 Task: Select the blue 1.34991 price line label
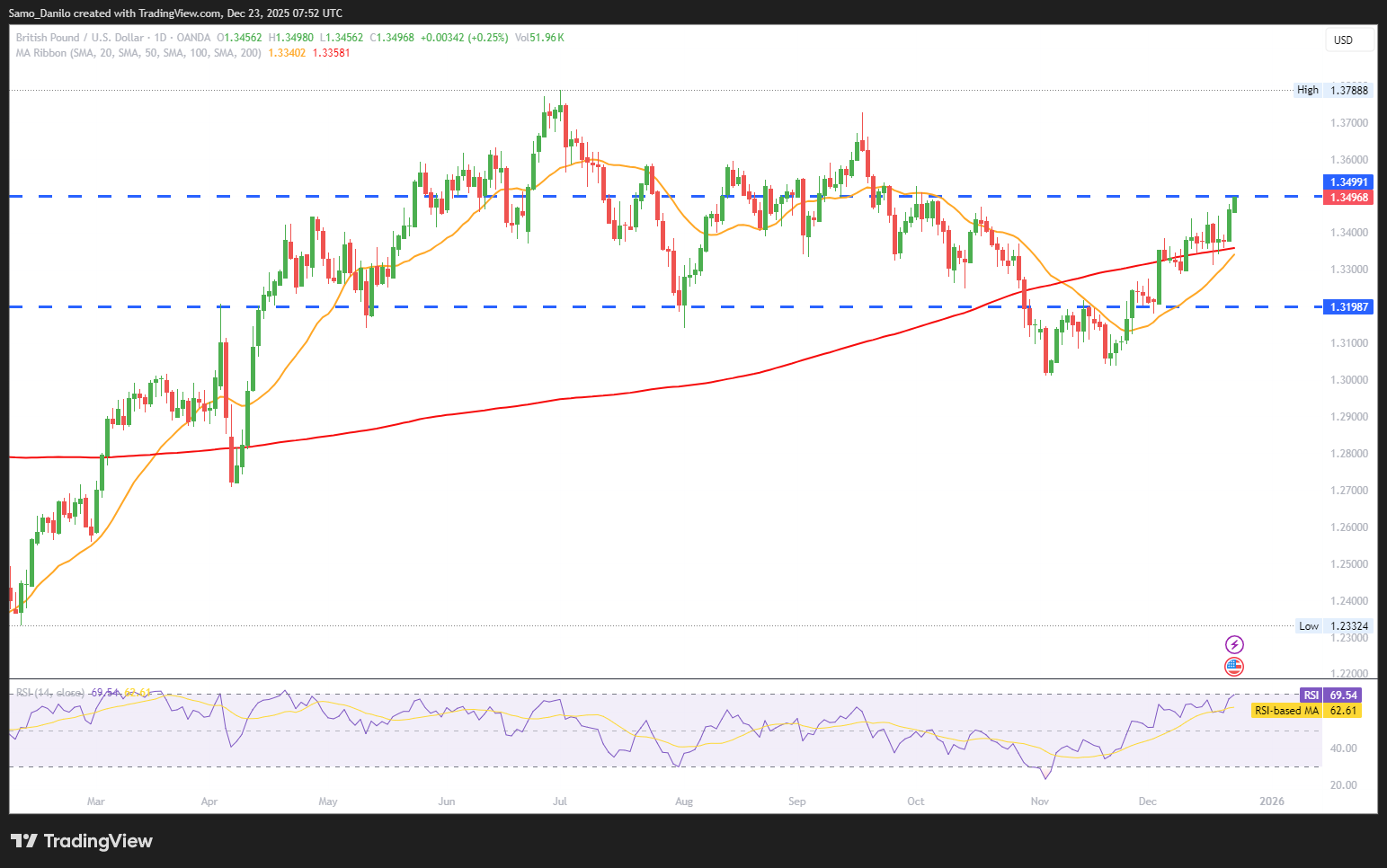[1349, 182]
